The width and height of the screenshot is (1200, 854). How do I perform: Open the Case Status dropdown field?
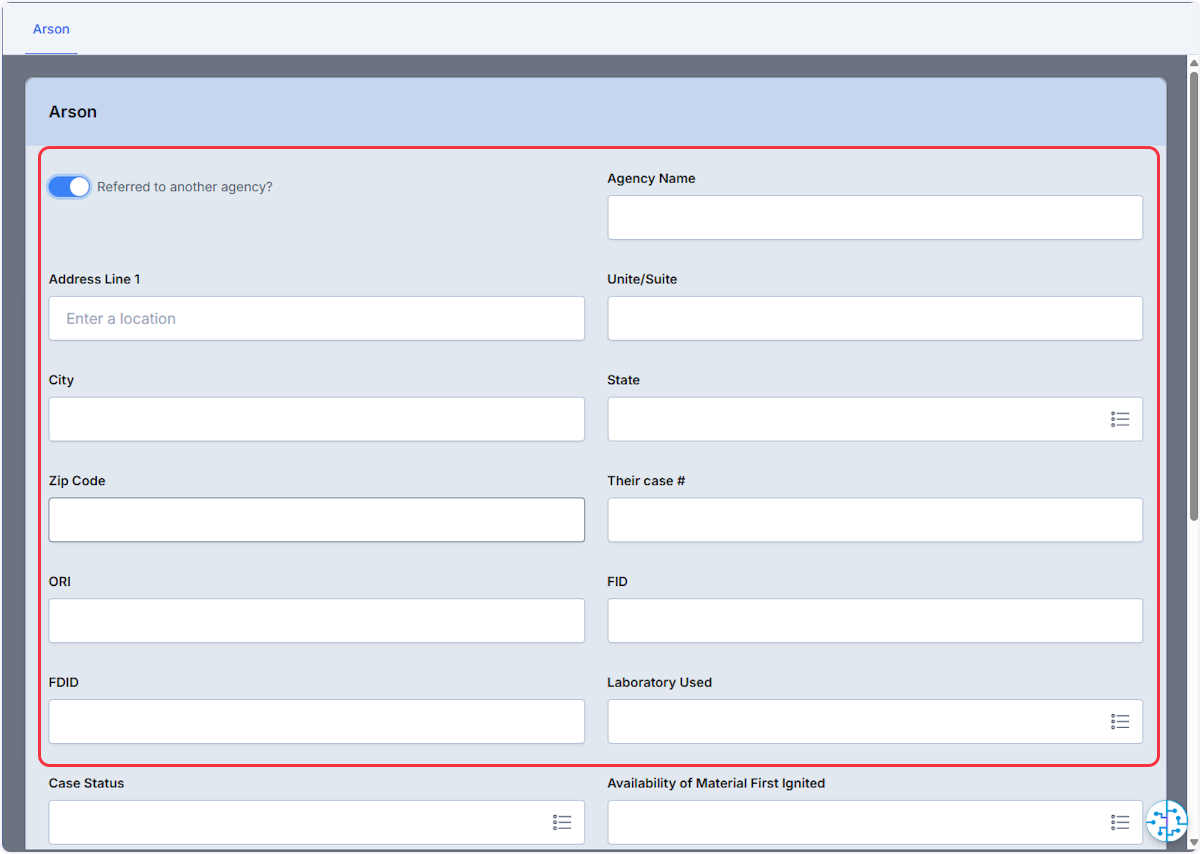(316, 822)
